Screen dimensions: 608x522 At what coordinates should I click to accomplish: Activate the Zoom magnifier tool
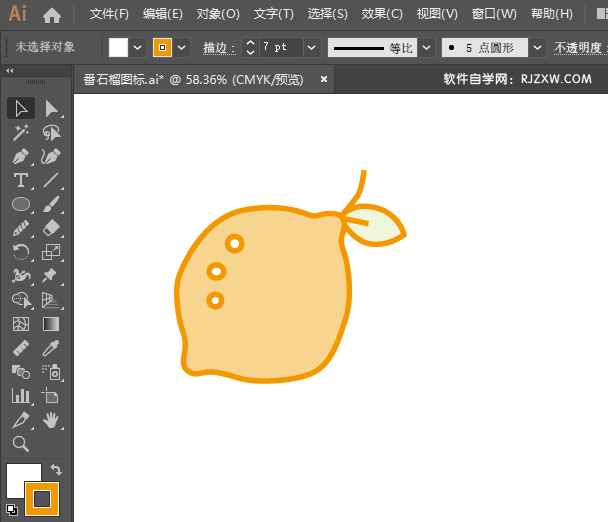click(x=21, y=444)
